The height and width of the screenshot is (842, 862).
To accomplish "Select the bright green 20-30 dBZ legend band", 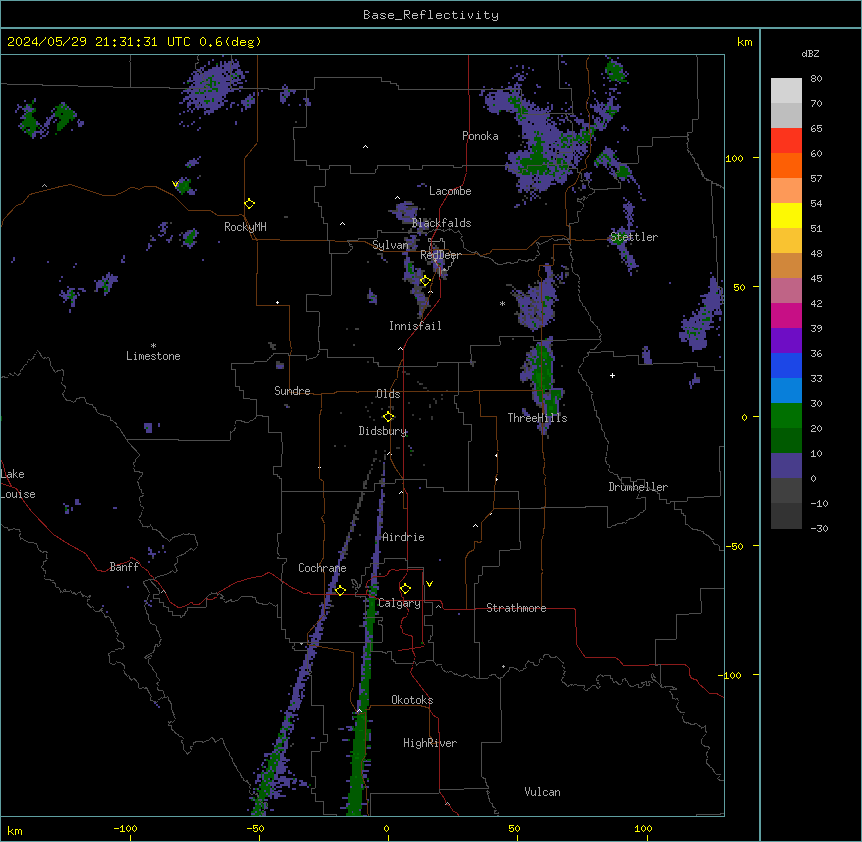I will tap(786, 416).
